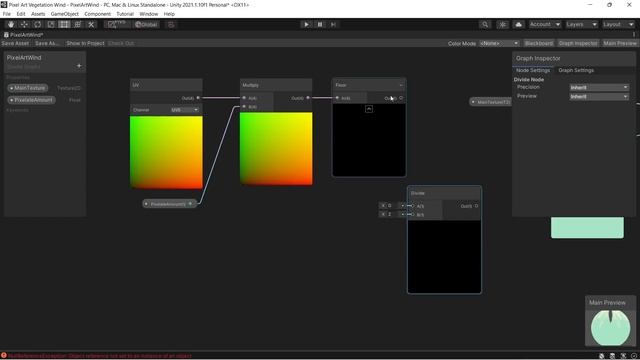This screenshot has height=360, width=640.
Task: Open the custom editor tools icon
Action: point(91,24)
